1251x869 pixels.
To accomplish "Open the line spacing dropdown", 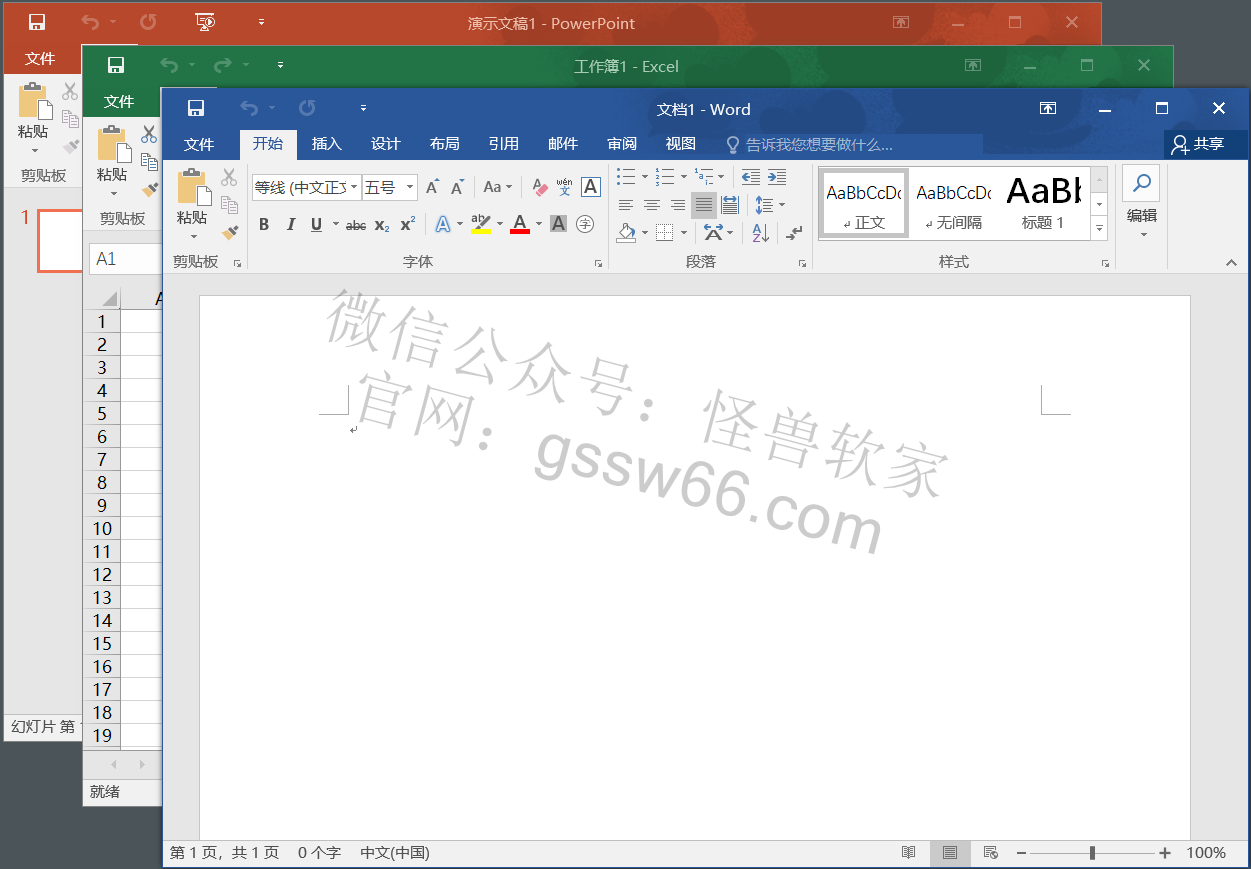I will [x=770, y=205].
